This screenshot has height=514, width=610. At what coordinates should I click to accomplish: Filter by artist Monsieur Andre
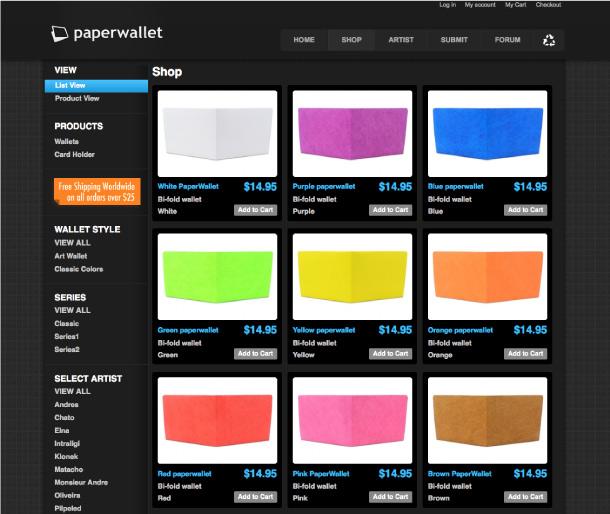(x=81, y=482)
